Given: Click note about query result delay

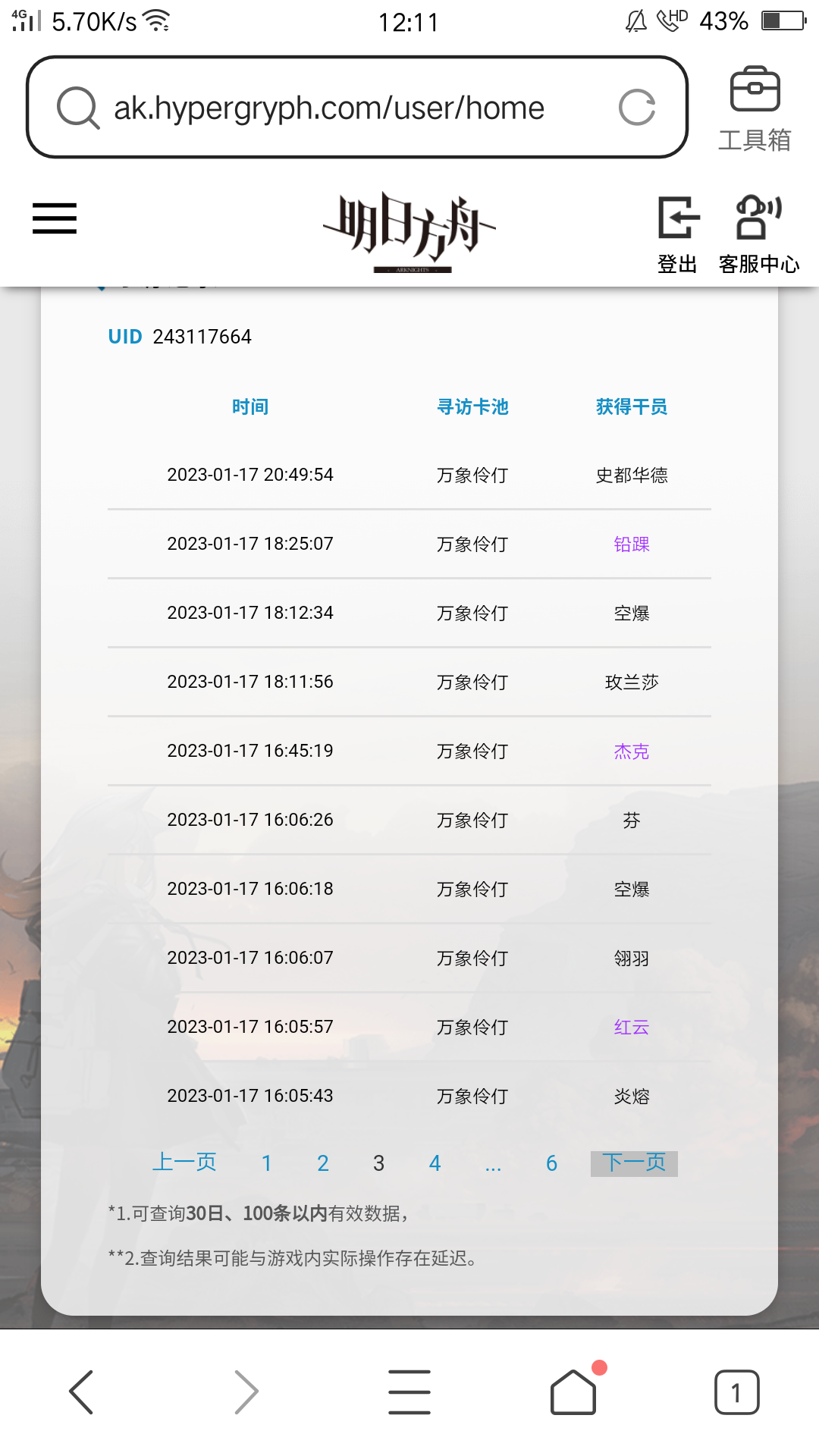Looking at the screenshot, I should coord(293,1258).
